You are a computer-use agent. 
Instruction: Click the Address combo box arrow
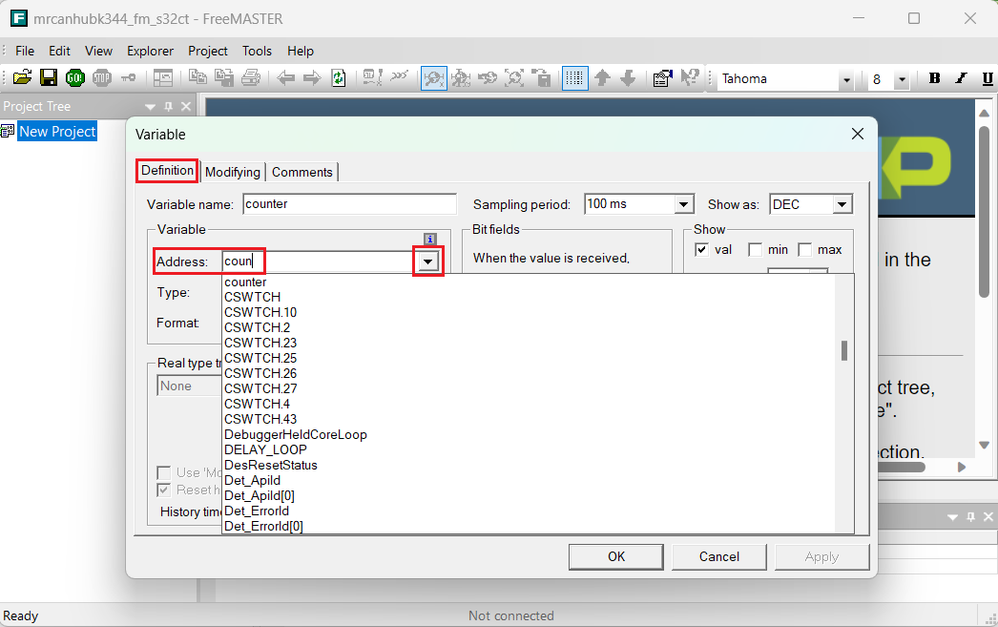(428, 261)
